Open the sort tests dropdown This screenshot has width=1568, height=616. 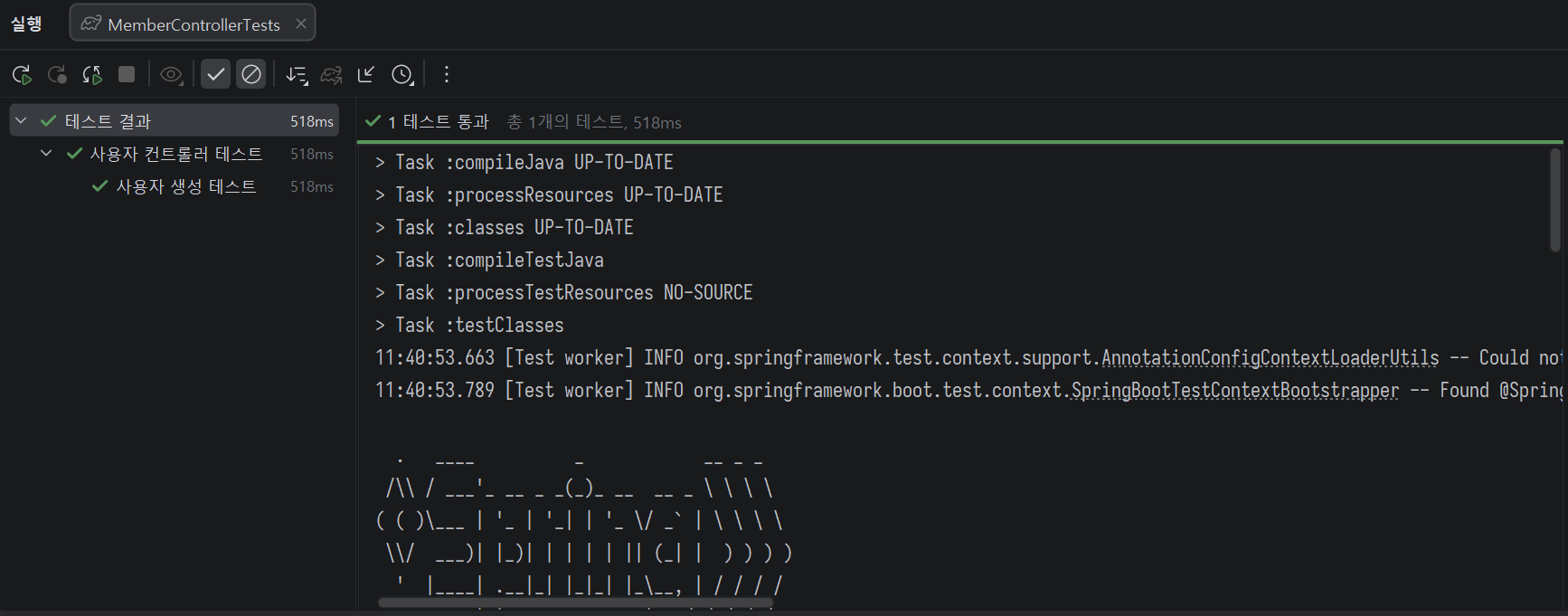(x=297, y=74)
